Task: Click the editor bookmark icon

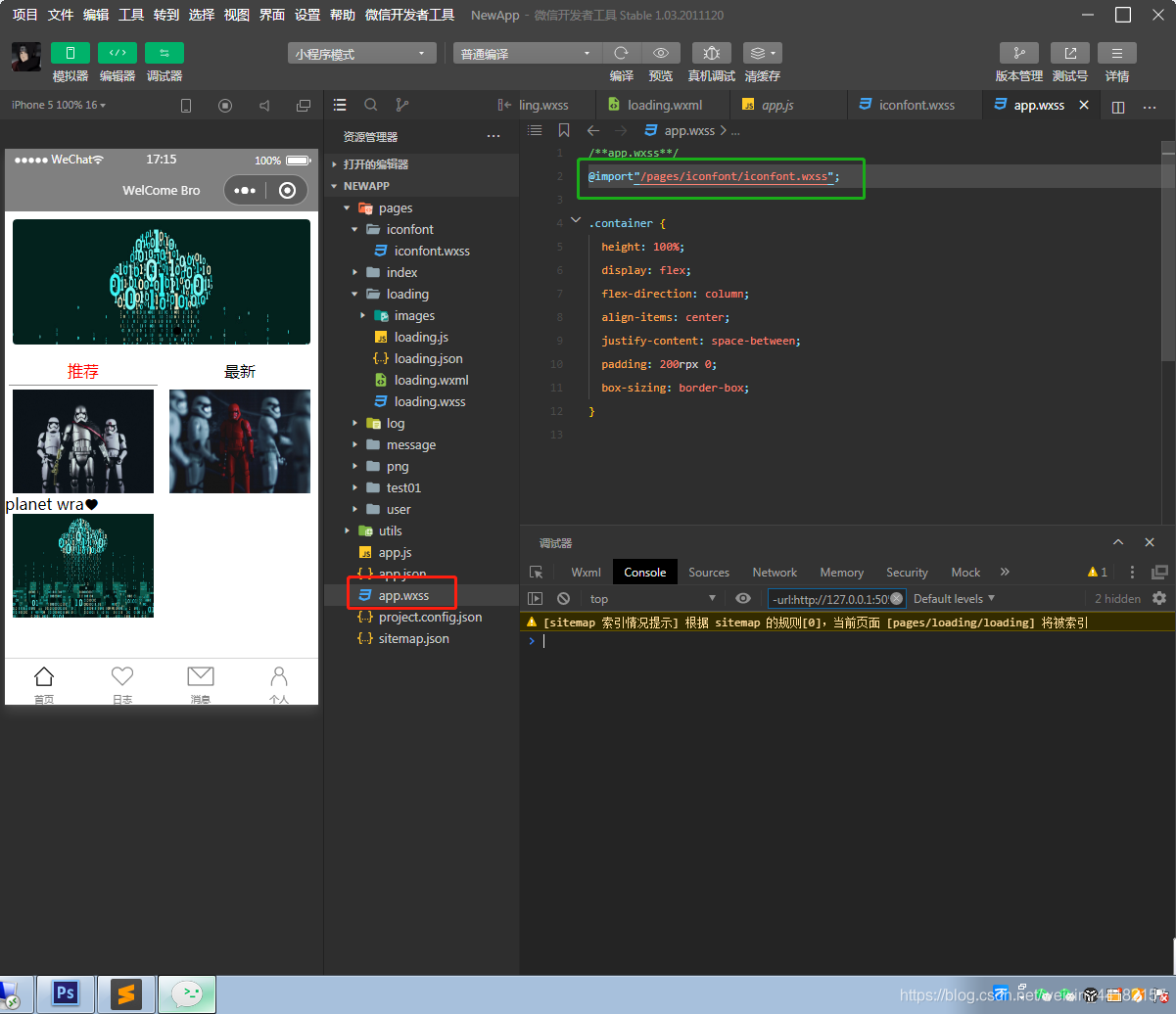Action: [564, 130]
